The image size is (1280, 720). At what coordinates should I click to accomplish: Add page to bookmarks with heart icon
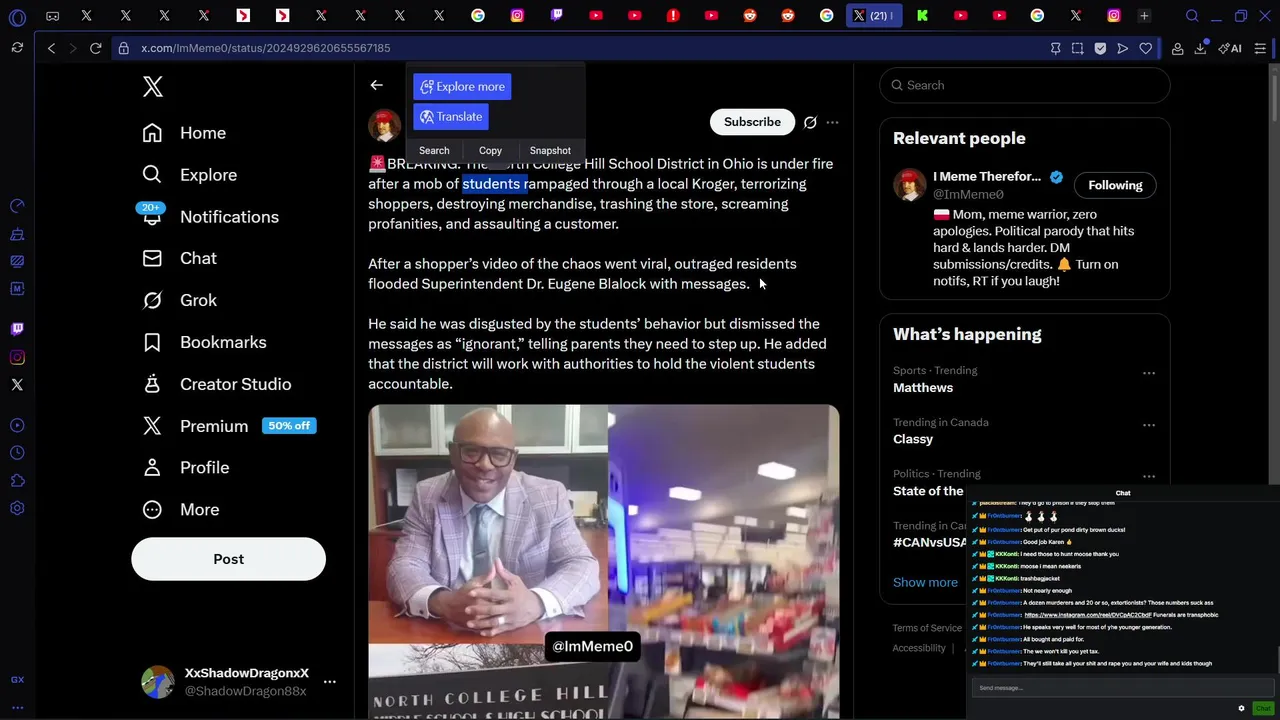(x=1145, y=48)
